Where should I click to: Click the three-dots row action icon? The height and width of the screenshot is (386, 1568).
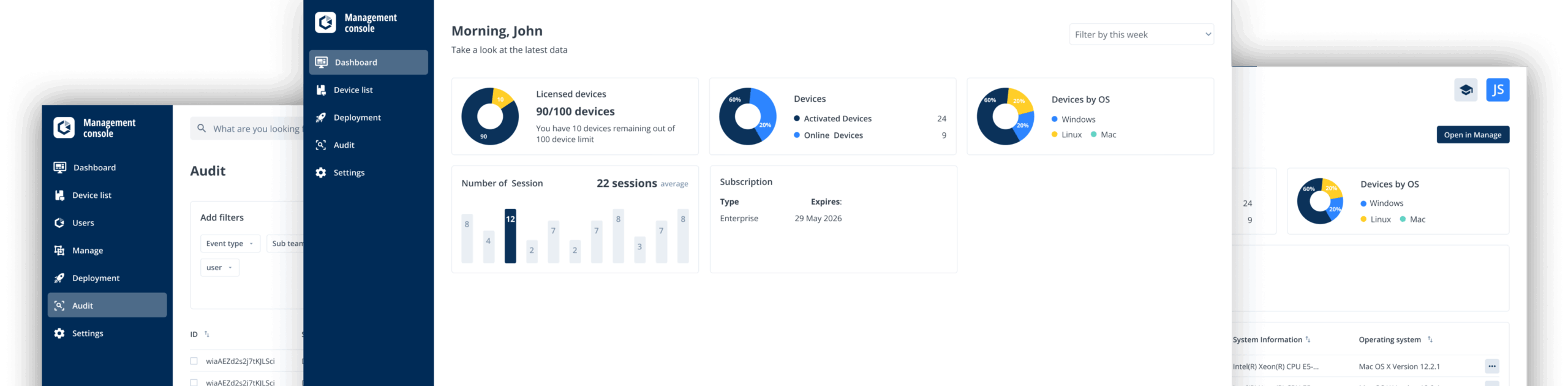coord(1491,366)
